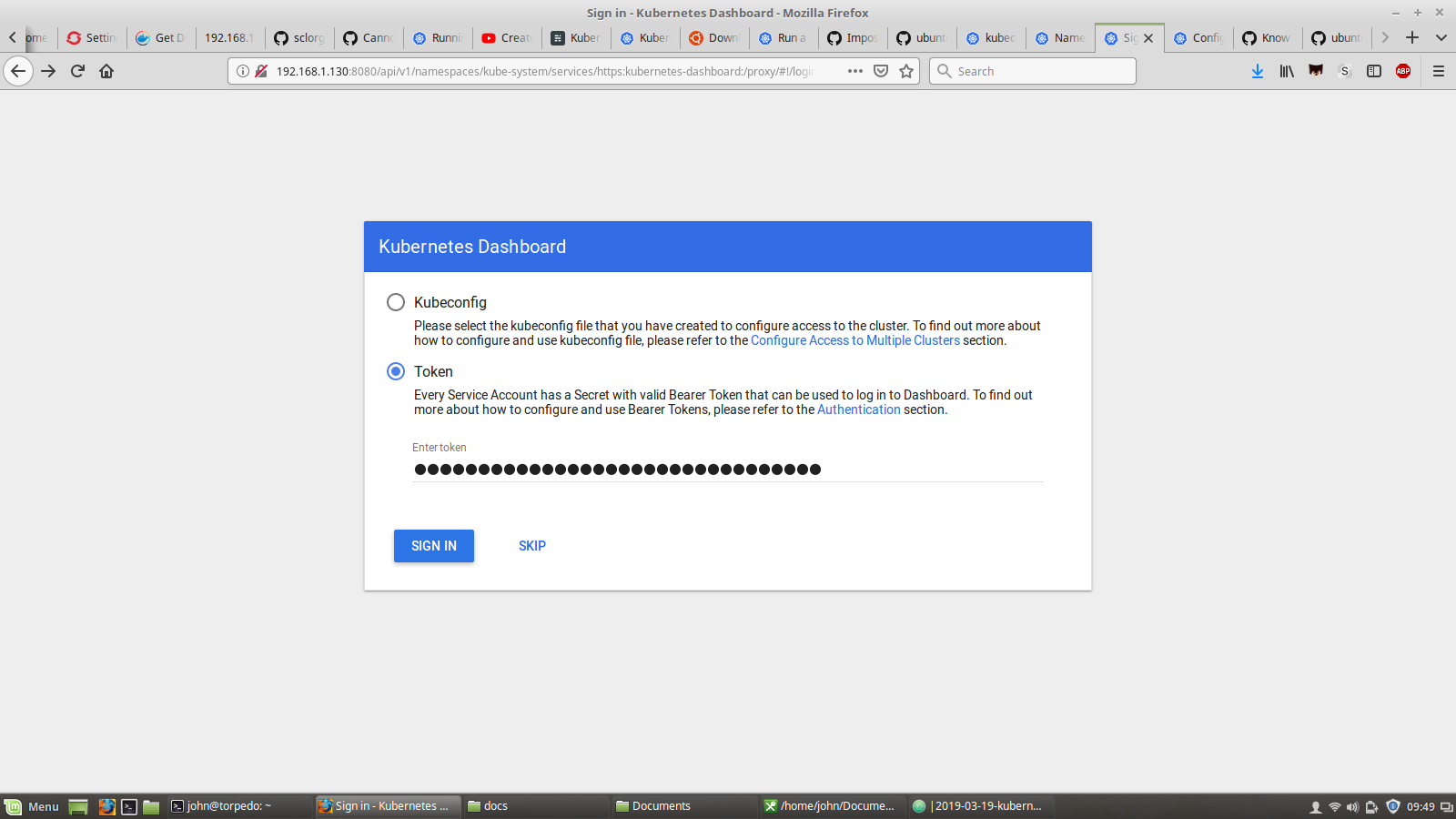Switch to the sclorg GitHub tab

(299, 37)
